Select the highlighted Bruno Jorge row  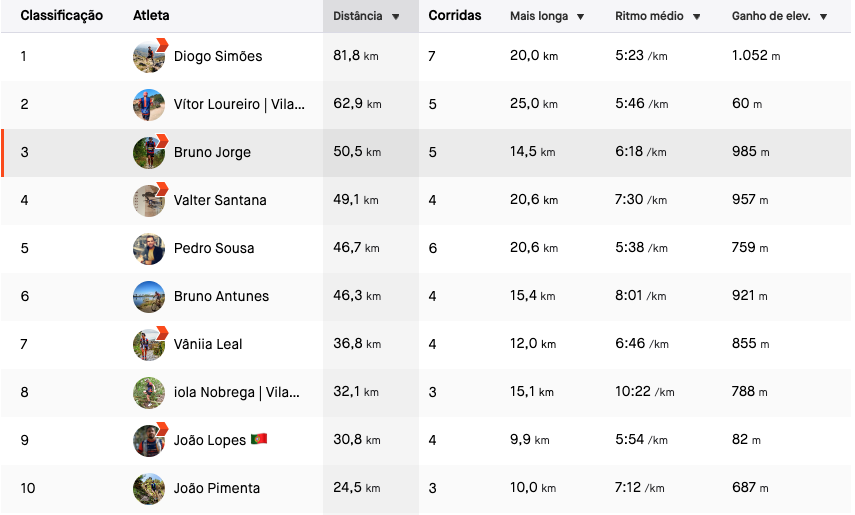[426, 153]
